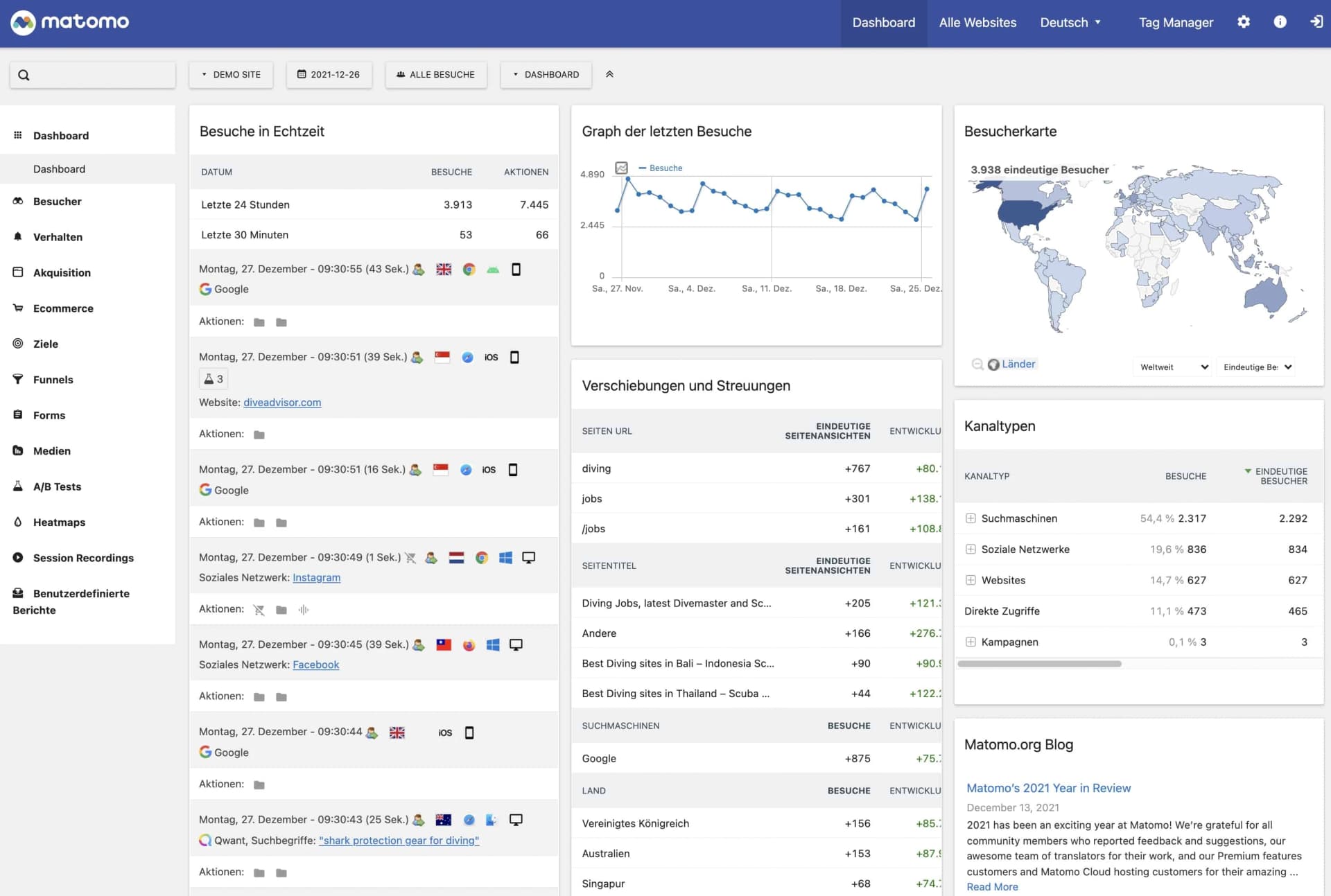Collapse the top controls with double-chevron icon
The image size is (1331, 896).
pyautogui.click(x=609, y=74)
